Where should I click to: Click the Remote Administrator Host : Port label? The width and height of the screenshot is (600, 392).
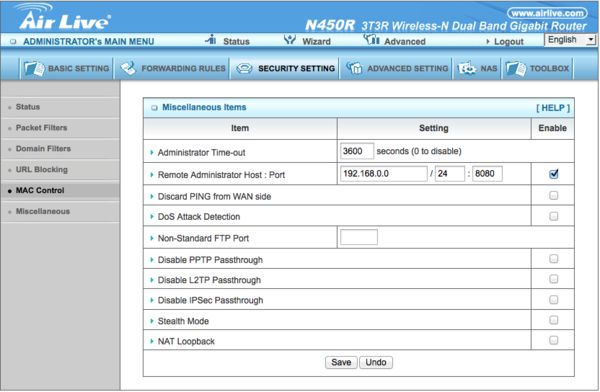click(221, 175)
